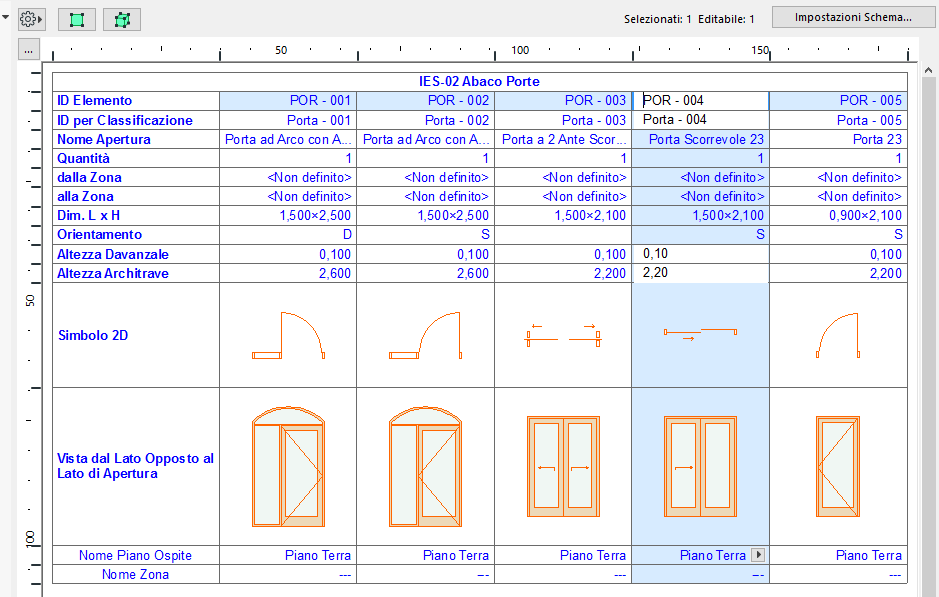Click POR - 004 sliding door elevation view
Viewport: 939px width, 597px height.
click(x=701, y=466)
